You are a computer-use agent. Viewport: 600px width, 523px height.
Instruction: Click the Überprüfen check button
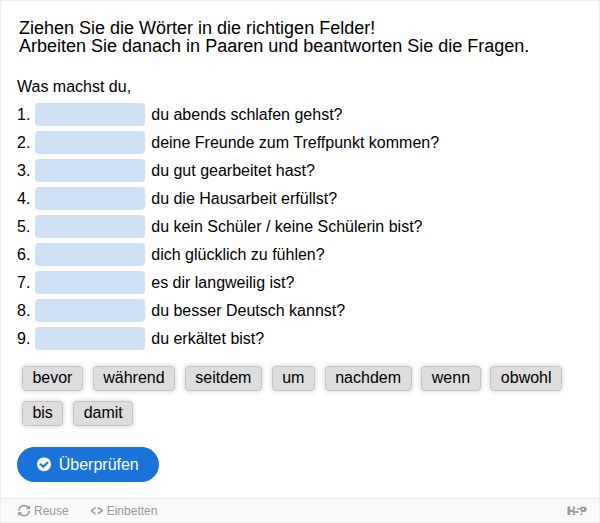88,464
